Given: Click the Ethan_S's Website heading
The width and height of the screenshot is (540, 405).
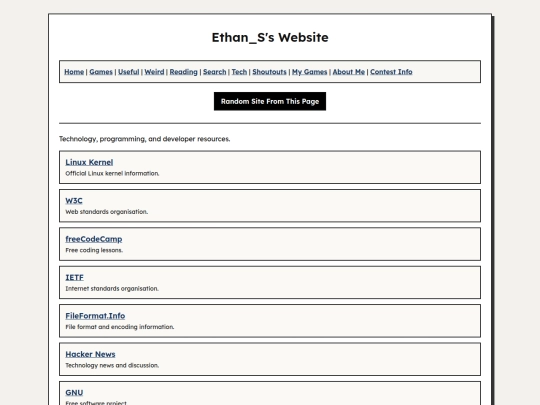Looking at the screenshot, I should (270, 38).
